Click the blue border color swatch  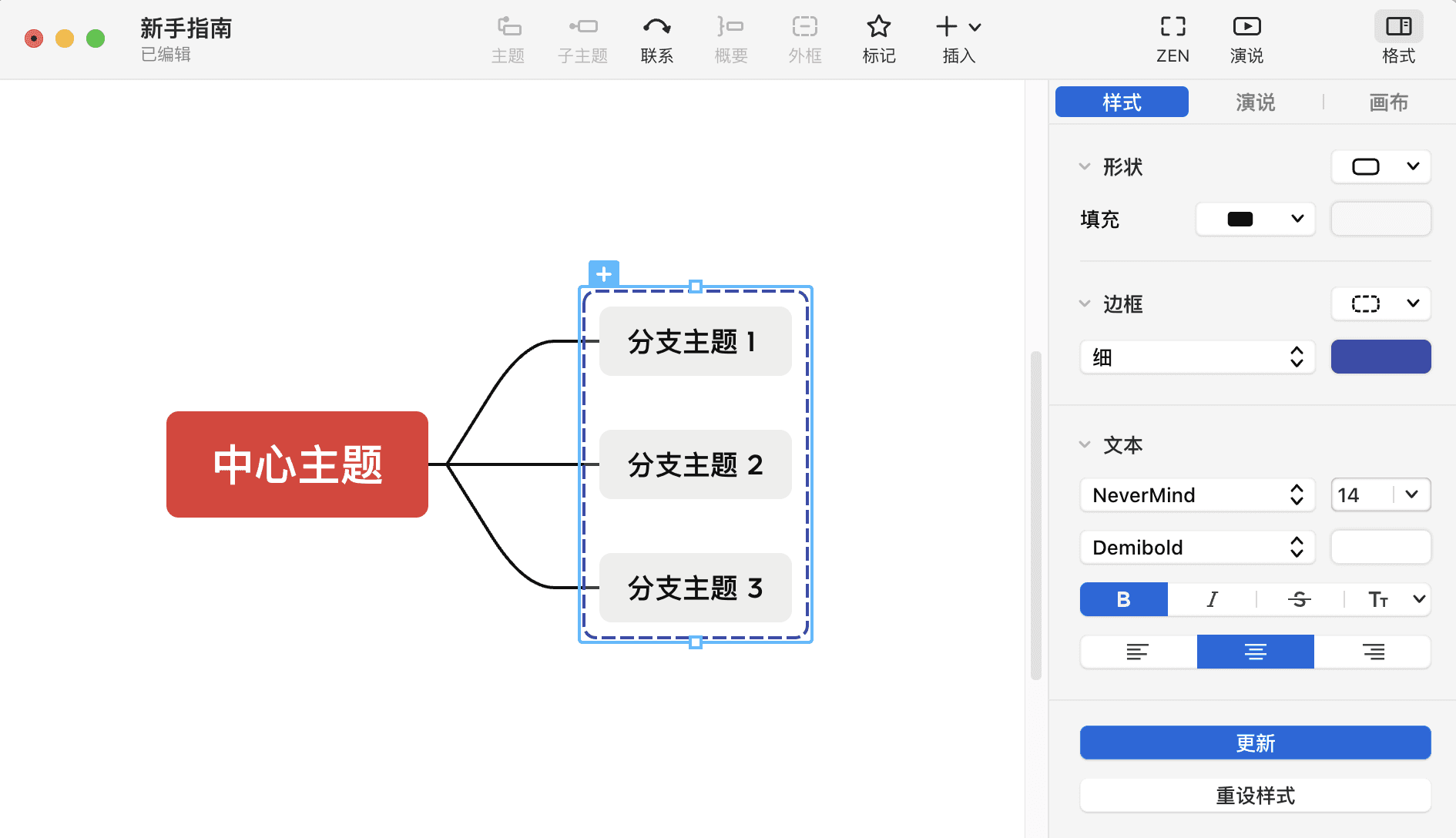[x=1381, y=357]
